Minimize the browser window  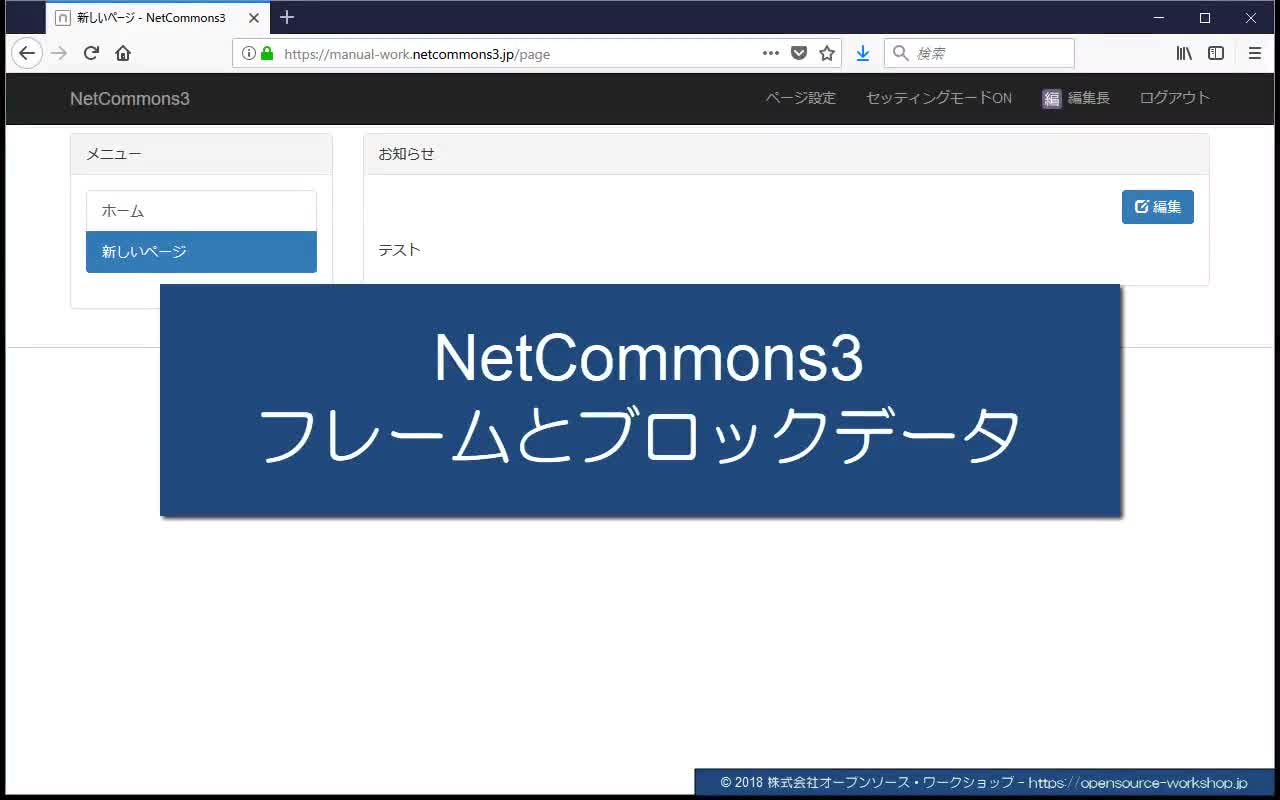1159,18
